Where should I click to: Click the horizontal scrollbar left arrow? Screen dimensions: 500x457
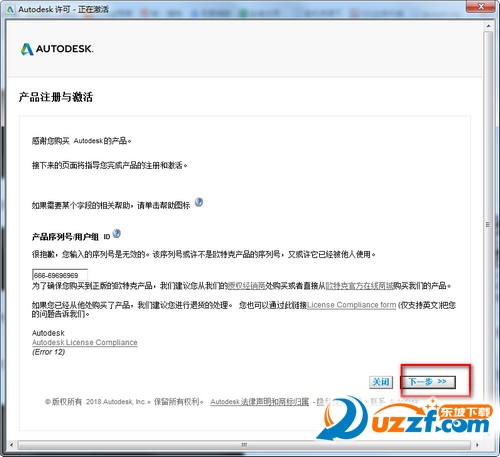pyautogui.click(x=12, y=445)
